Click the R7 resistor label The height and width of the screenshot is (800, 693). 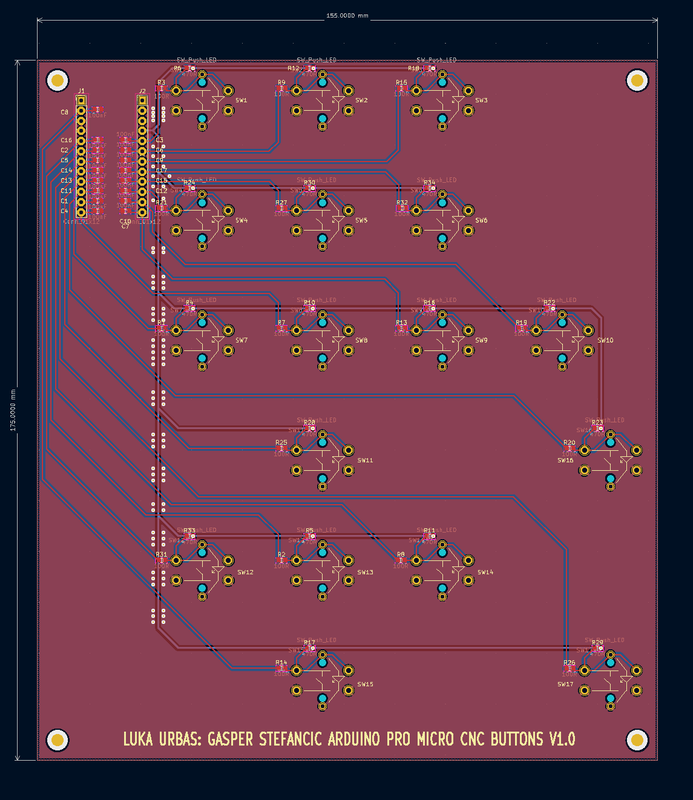point(281,322)
